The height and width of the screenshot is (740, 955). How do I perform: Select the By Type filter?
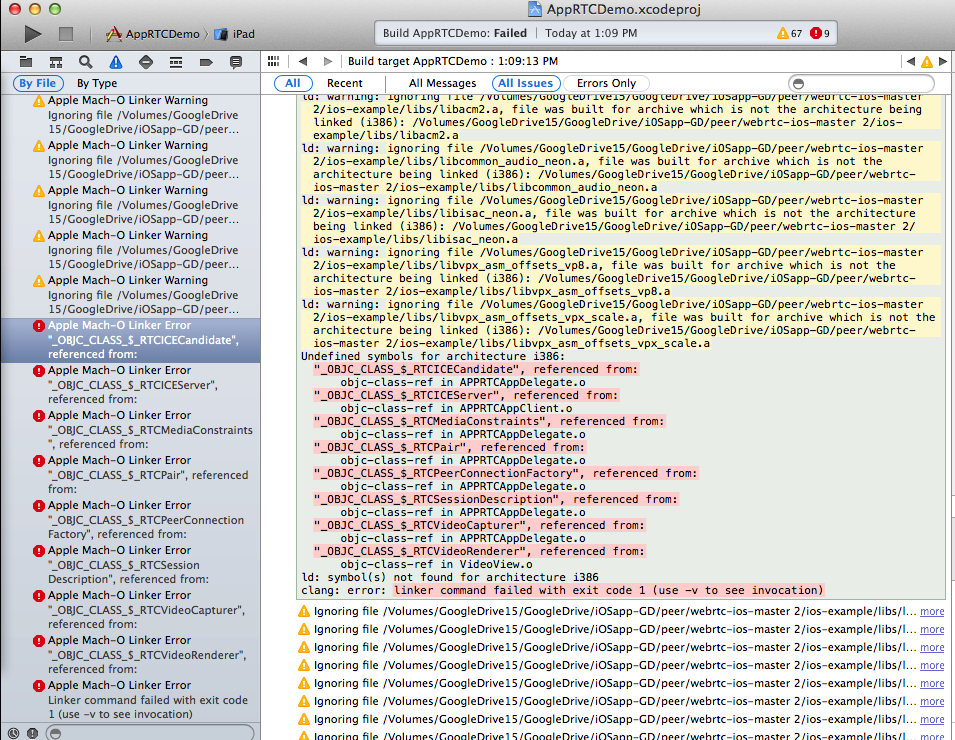point(97,83)
